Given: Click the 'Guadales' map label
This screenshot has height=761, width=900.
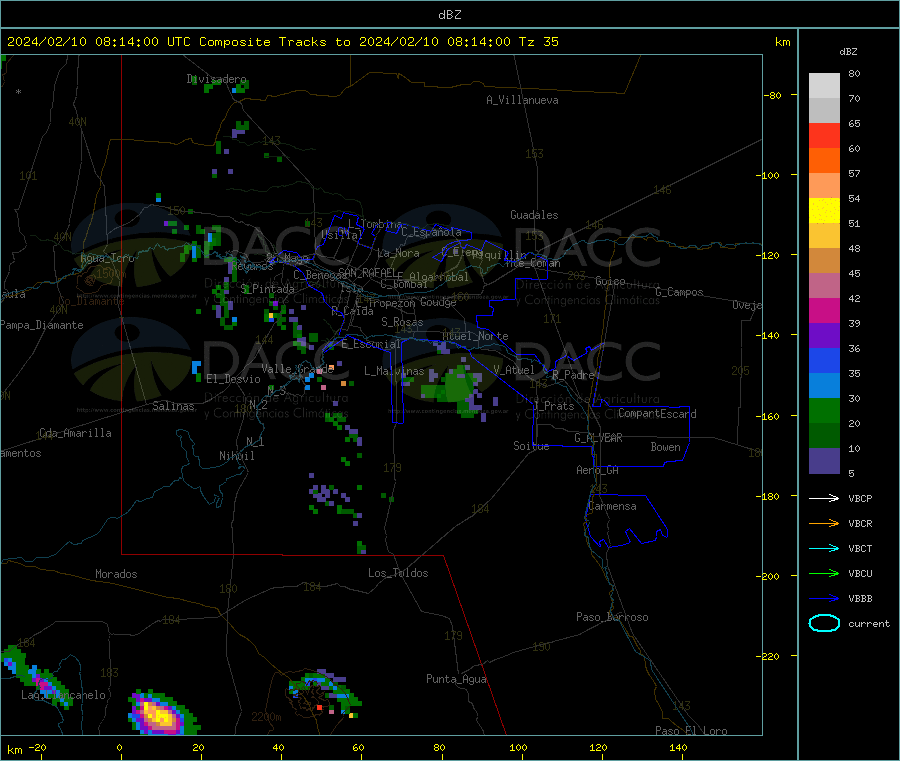Looking at the screenshot, I should tap(534, 215).
